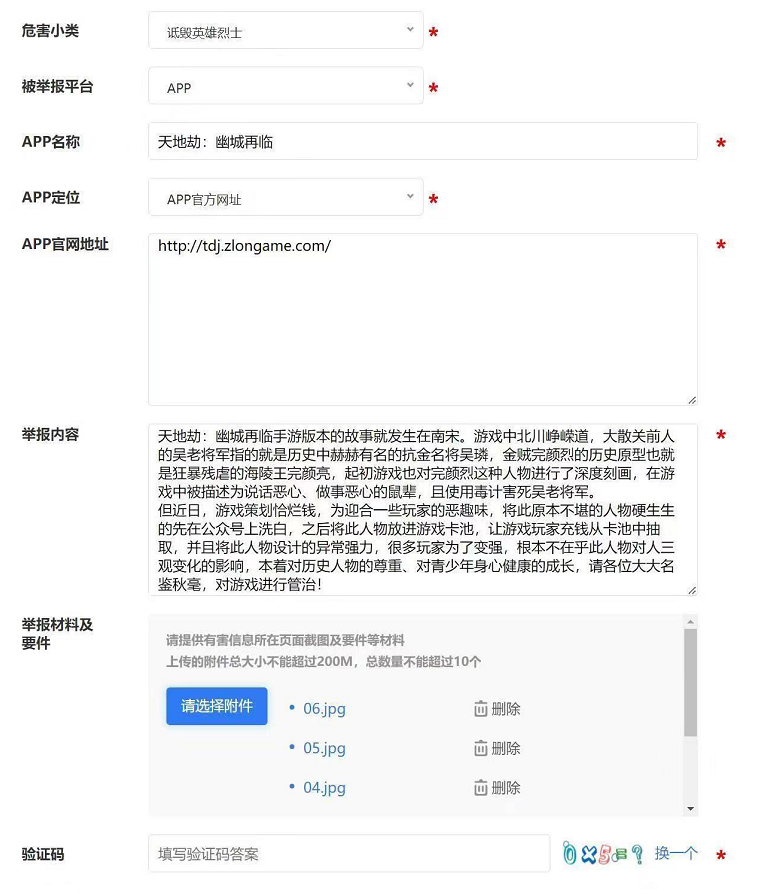Click trash icon next to 04.jpg
Screen dimensions: 760x894
(x=481, y=787)
